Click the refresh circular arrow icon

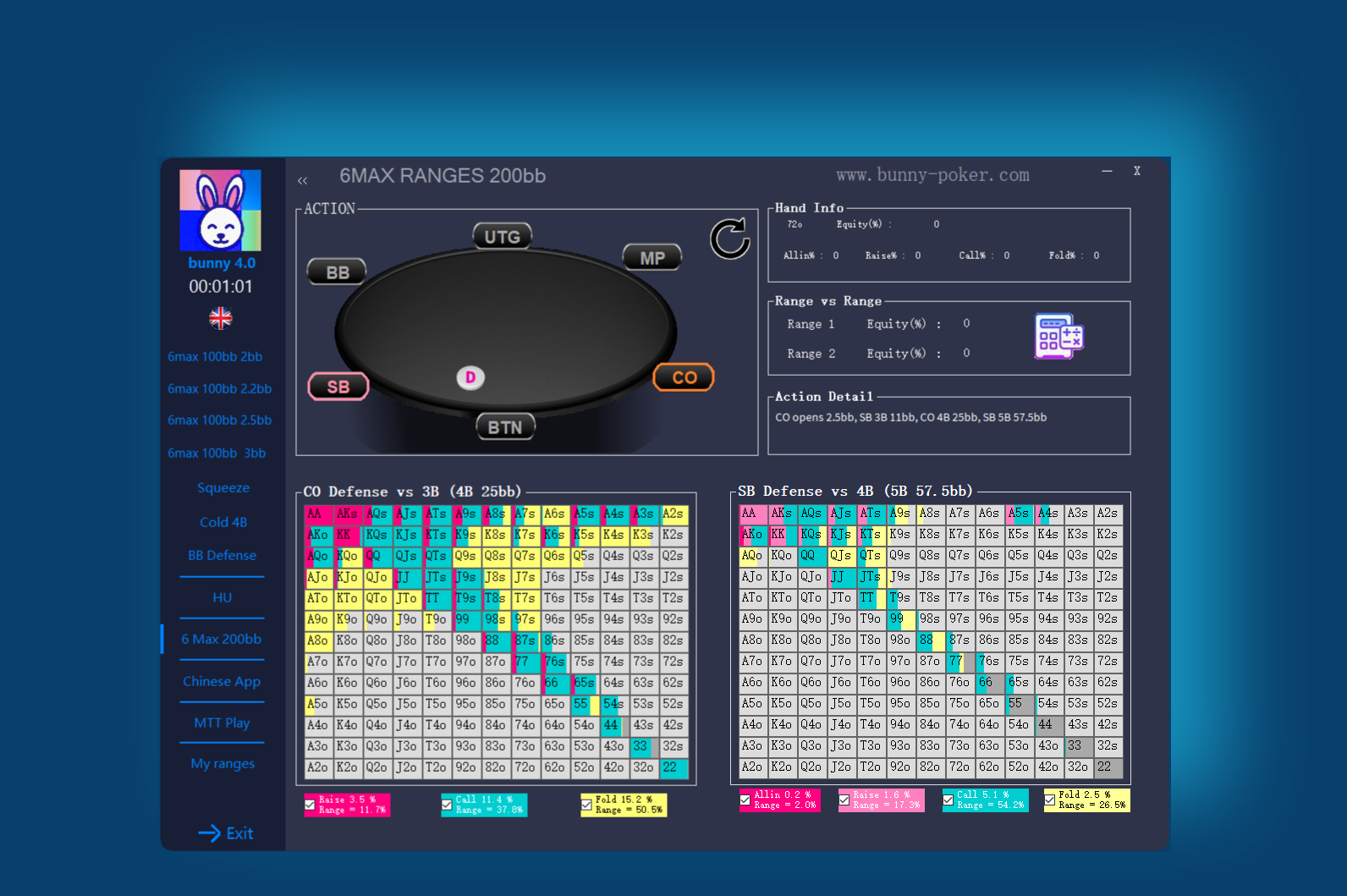click(x=729, y=239)
